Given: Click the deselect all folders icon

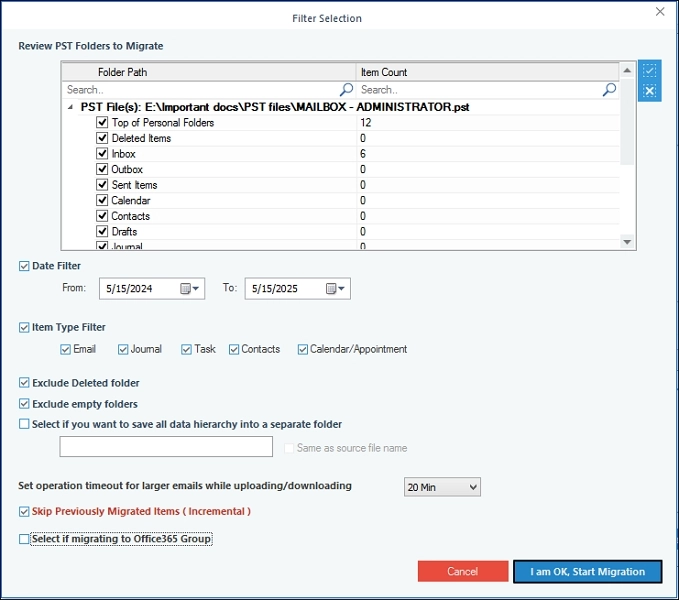Looking at the screenshot, I should click(650, 91).
